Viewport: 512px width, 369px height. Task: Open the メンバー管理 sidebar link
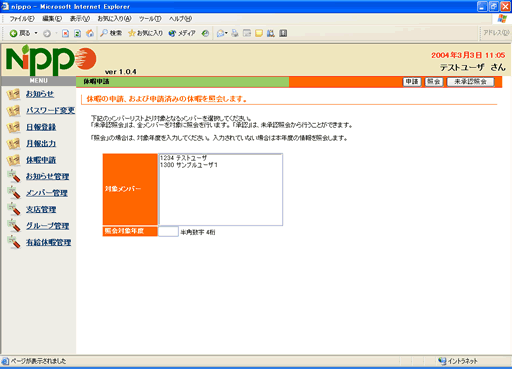click(47, 193)
